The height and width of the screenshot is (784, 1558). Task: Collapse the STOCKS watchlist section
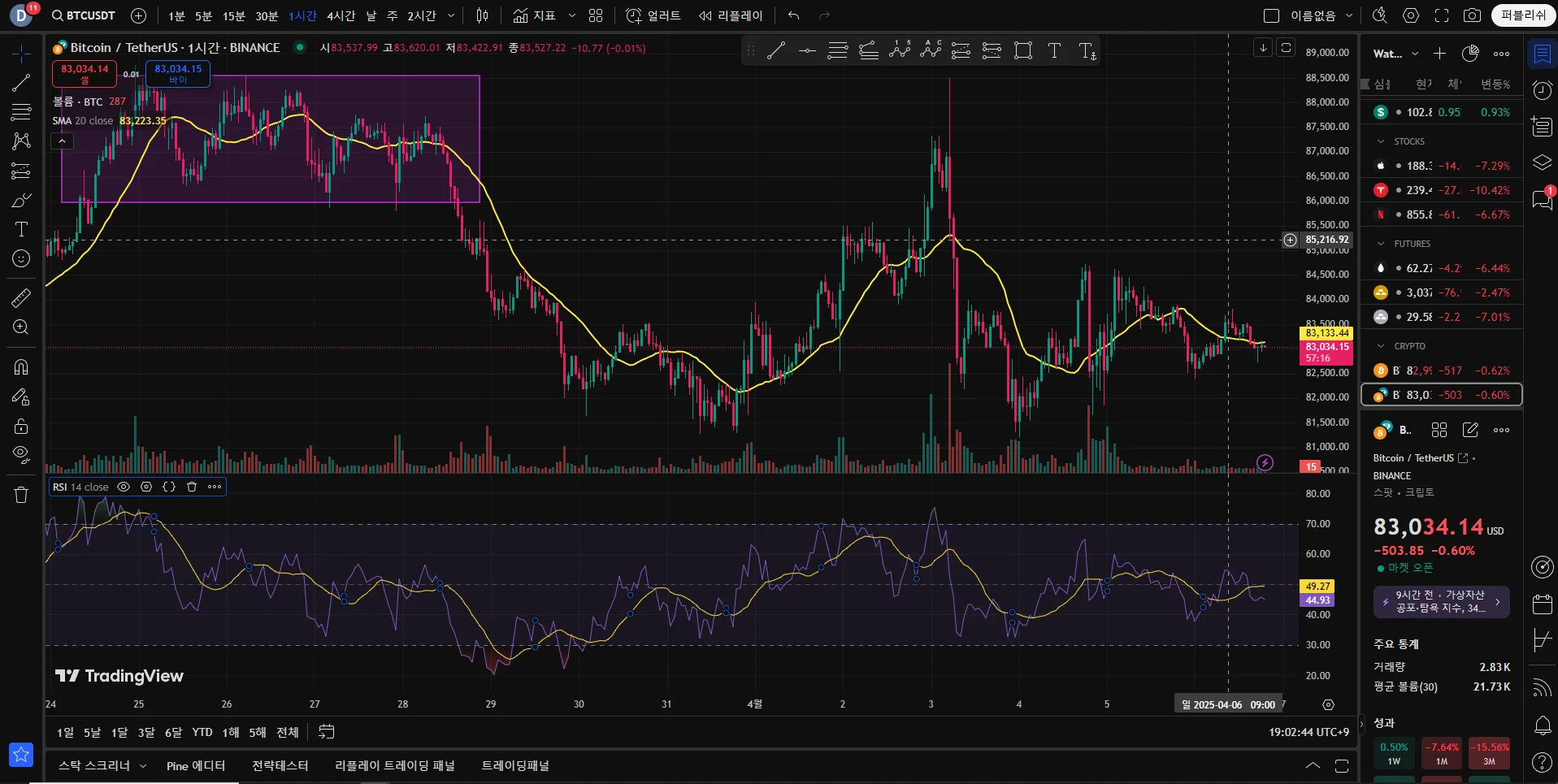(x=1380, y=141)
